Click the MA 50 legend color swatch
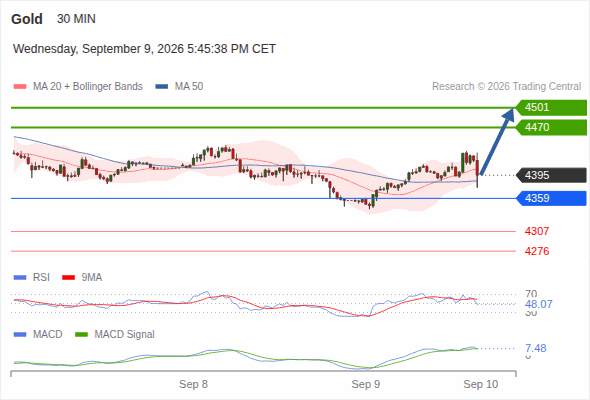Viewport: 590px width, 400px height. pyautogui.click(x=162, y=87)
